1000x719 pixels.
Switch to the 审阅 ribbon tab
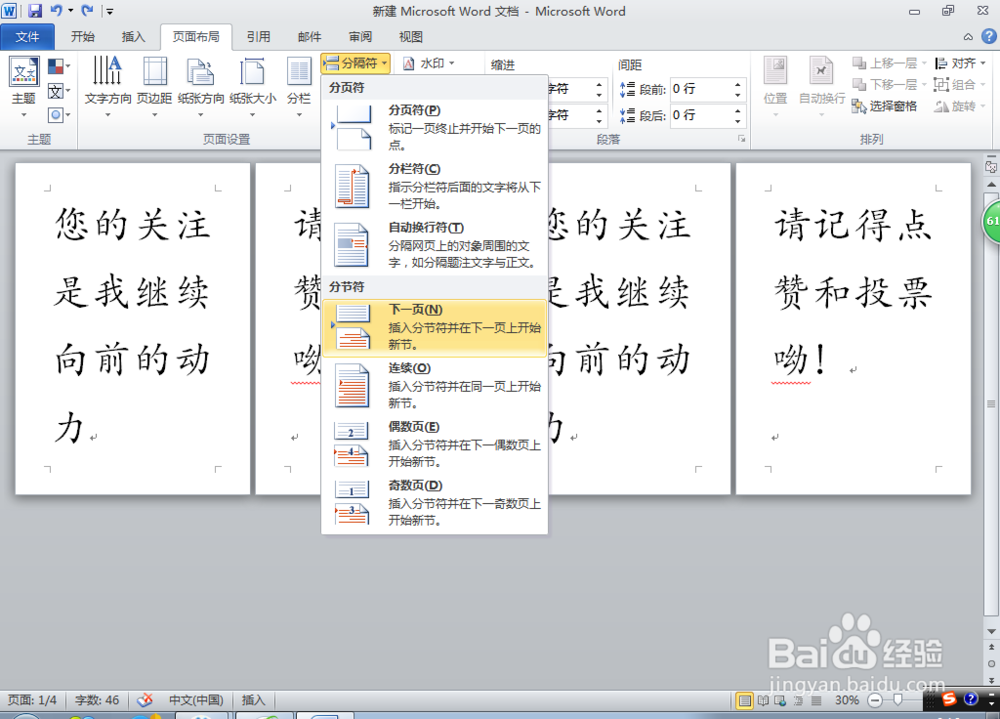coord(360,37)
